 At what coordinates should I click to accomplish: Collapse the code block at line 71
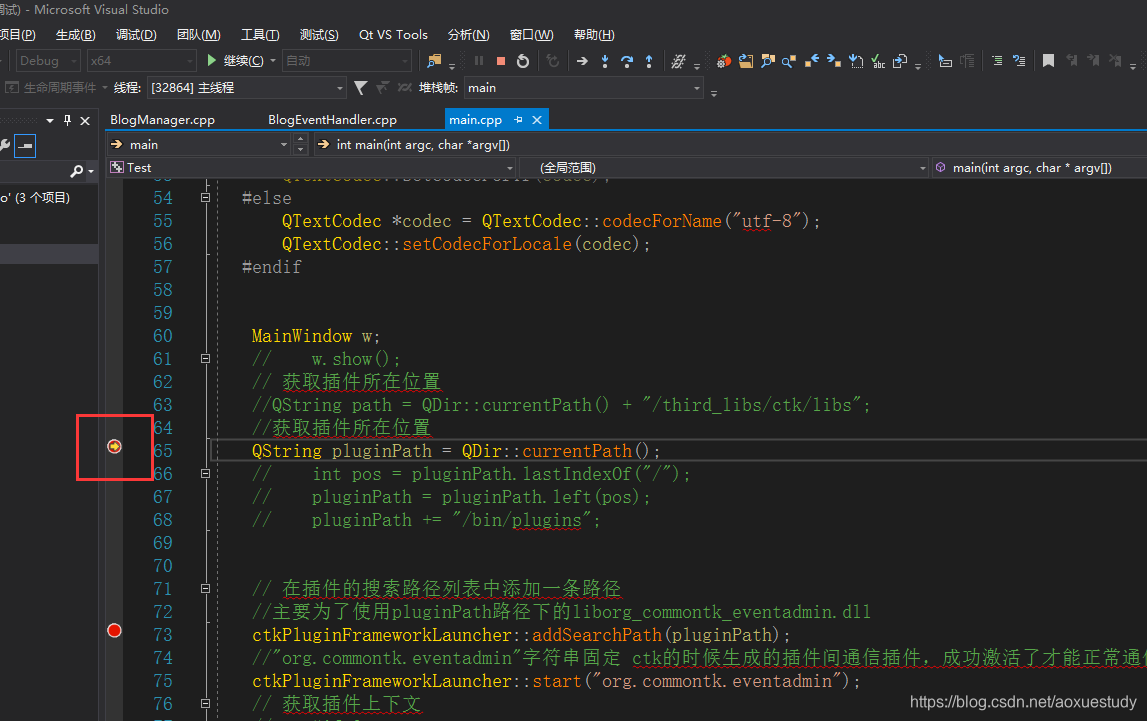(205, 588)
